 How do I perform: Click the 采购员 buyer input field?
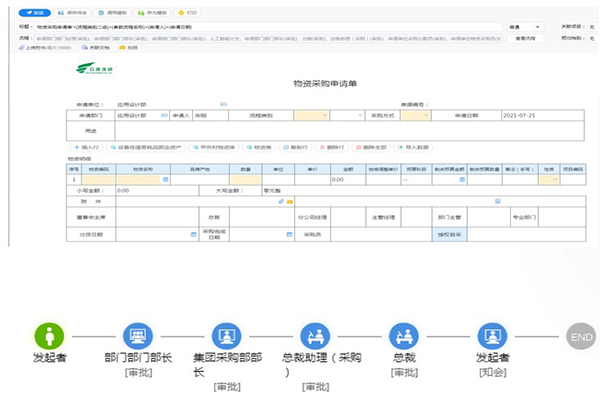(382, 234)
